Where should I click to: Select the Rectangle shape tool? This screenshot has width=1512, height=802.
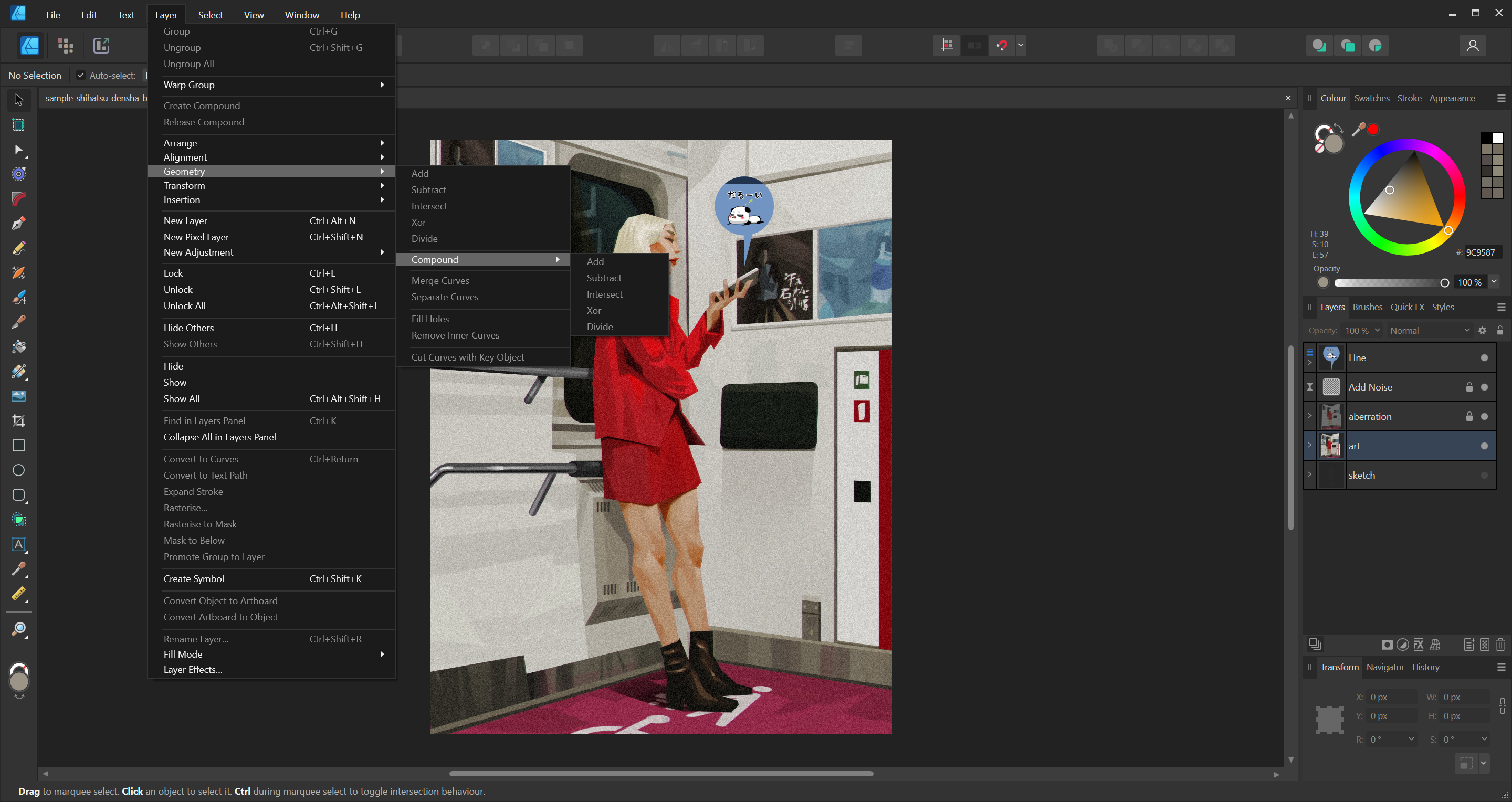coord(18,445)
